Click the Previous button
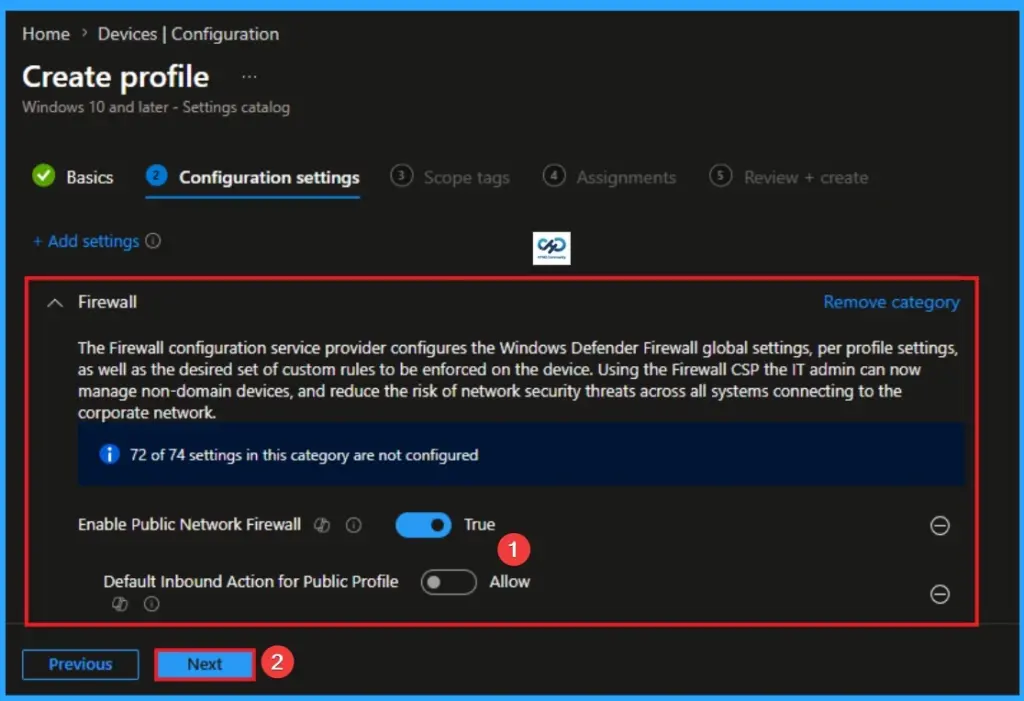 pyautogui.click(x=79, y=663)
